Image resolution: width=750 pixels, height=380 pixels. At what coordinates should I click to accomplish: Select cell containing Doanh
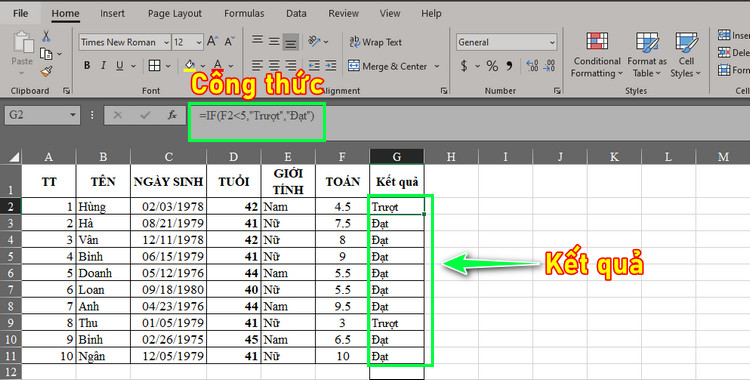(103, 273)
